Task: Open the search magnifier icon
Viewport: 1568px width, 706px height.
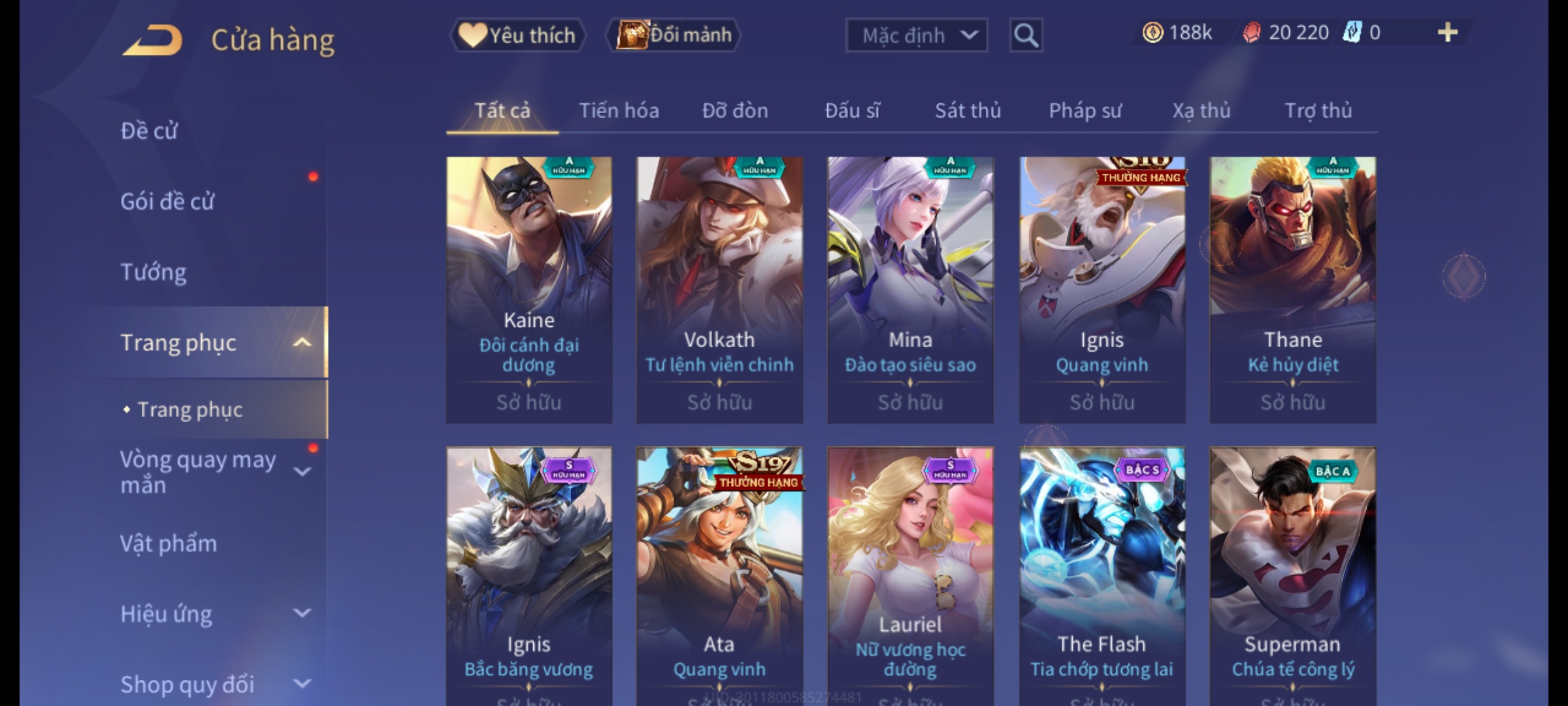Action: click(1026, 35)
